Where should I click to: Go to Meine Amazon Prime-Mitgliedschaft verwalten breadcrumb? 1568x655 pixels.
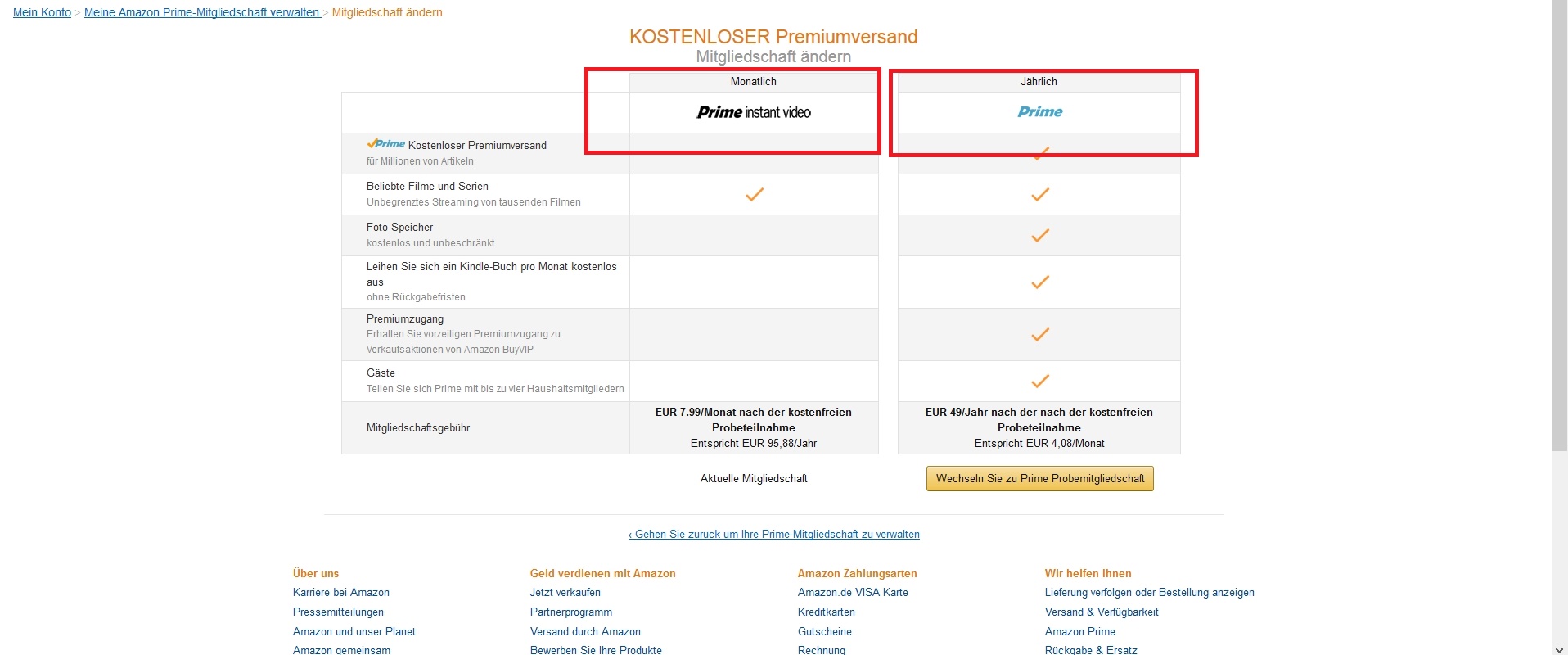click(x=201, y=12)
